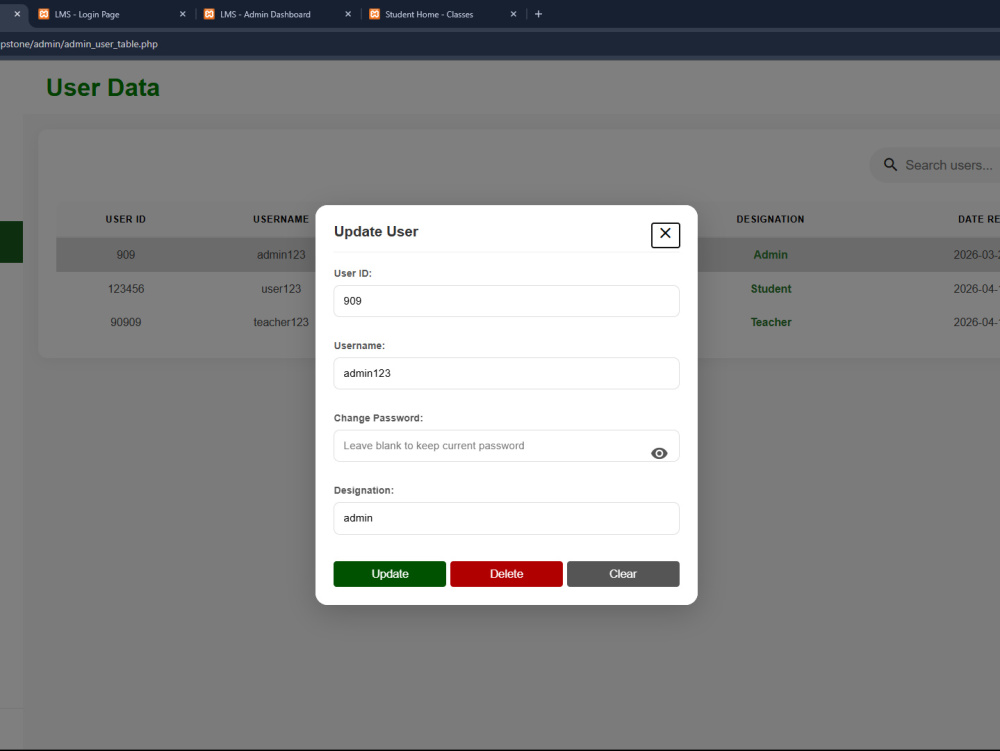Click username admin123 in the table
This screenshot has width=1000, height=751.
point(281,255)
